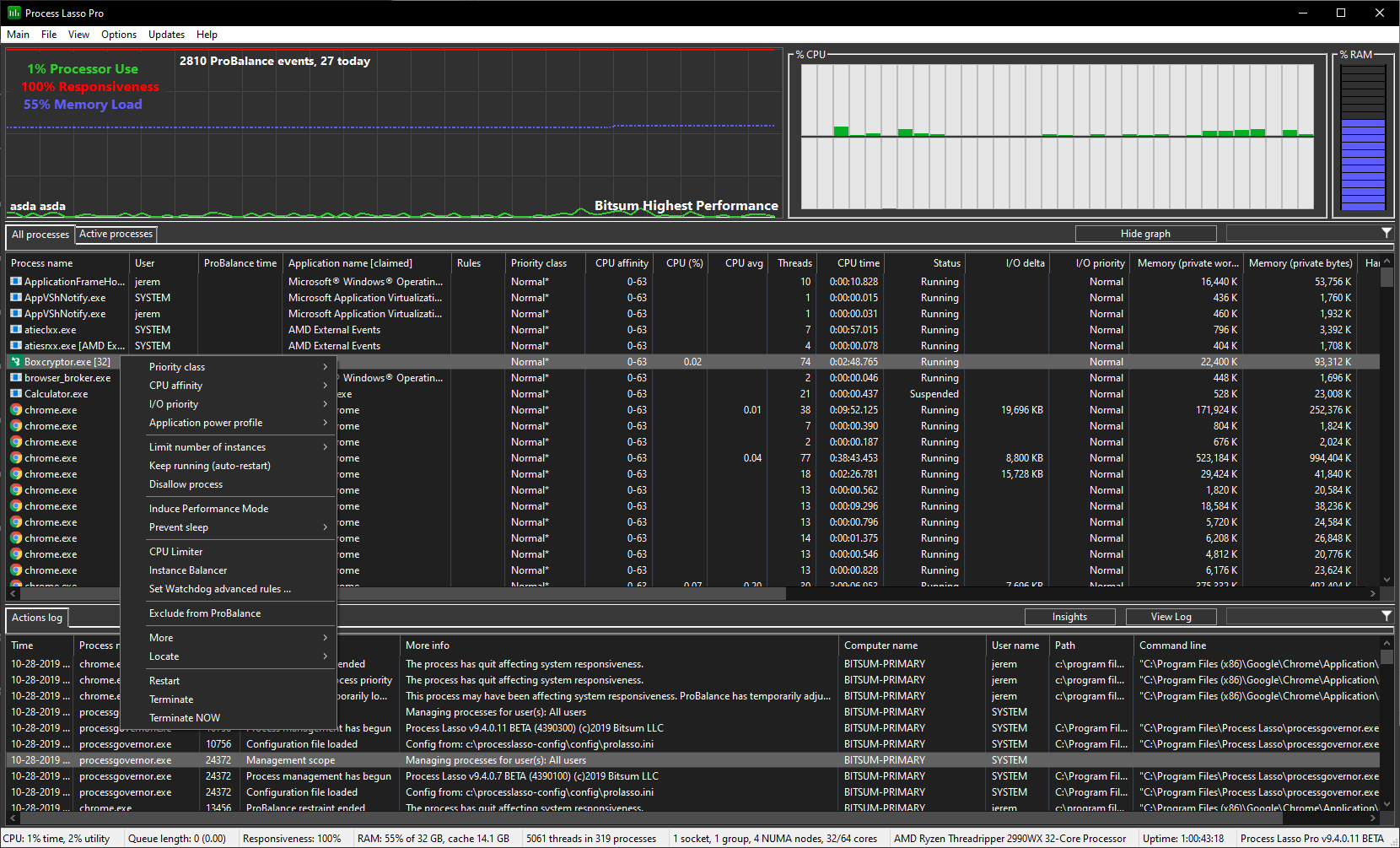The image size is (1400, 848).
Task: Click the icon of AppVShNotify.exe jerem row
Action: [16, 314]
